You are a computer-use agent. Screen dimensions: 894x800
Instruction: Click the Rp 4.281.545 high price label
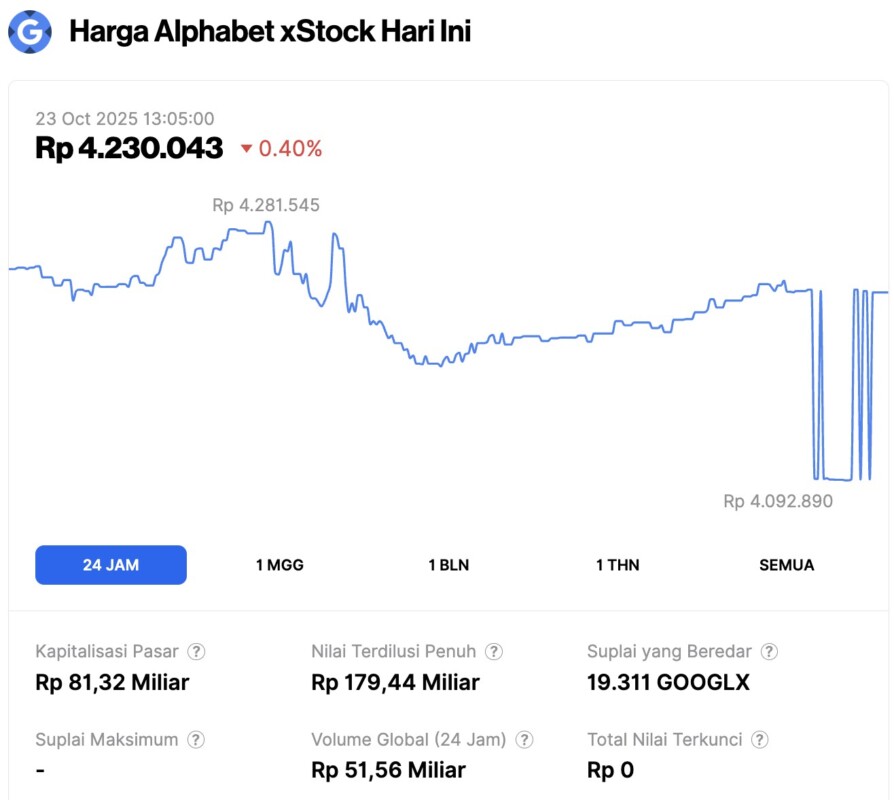(x=266, y=205)
